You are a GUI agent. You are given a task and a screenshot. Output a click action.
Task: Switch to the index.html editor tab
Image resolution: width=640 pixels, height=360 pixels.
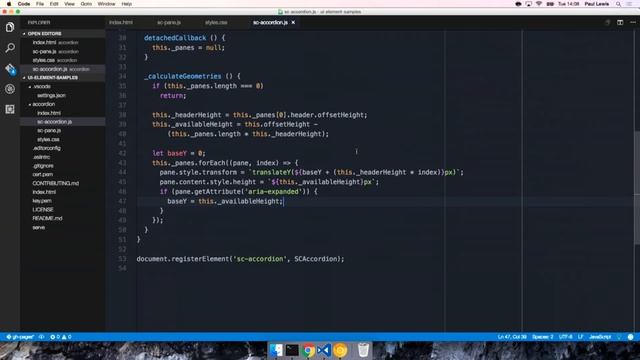click(121, 22)
